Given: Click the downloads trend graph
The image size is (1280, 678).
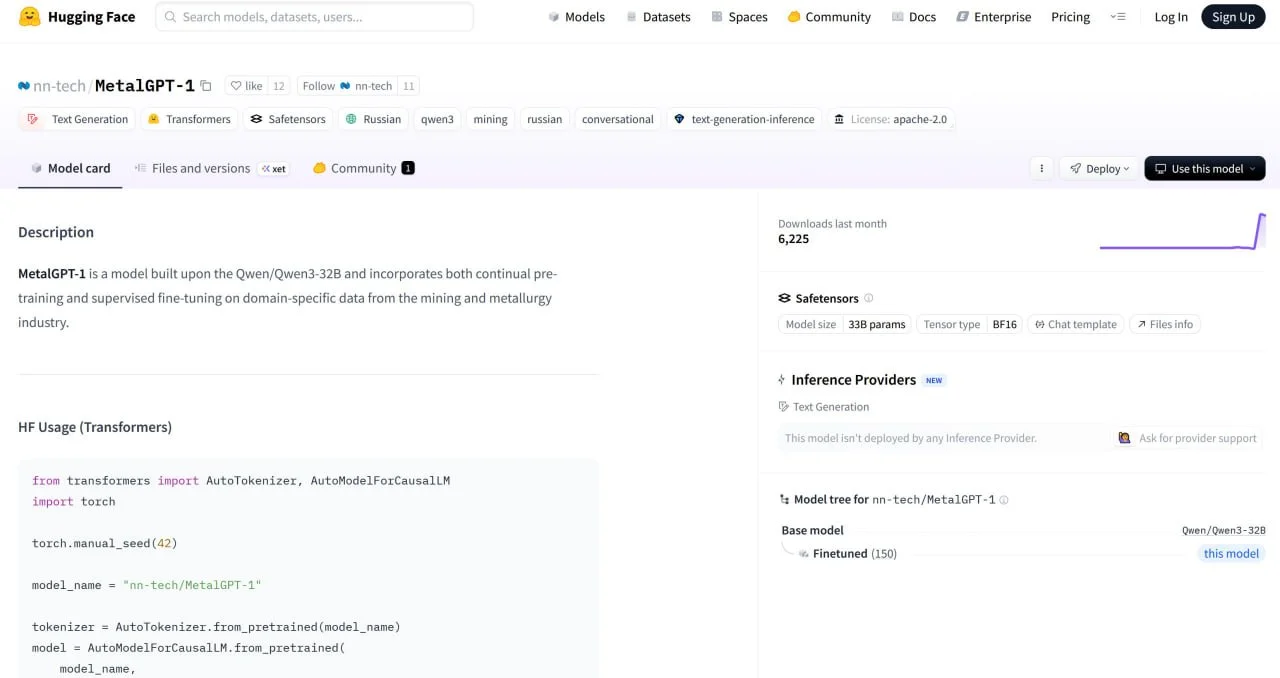Looking at the screenshot, I should 1182,232.
